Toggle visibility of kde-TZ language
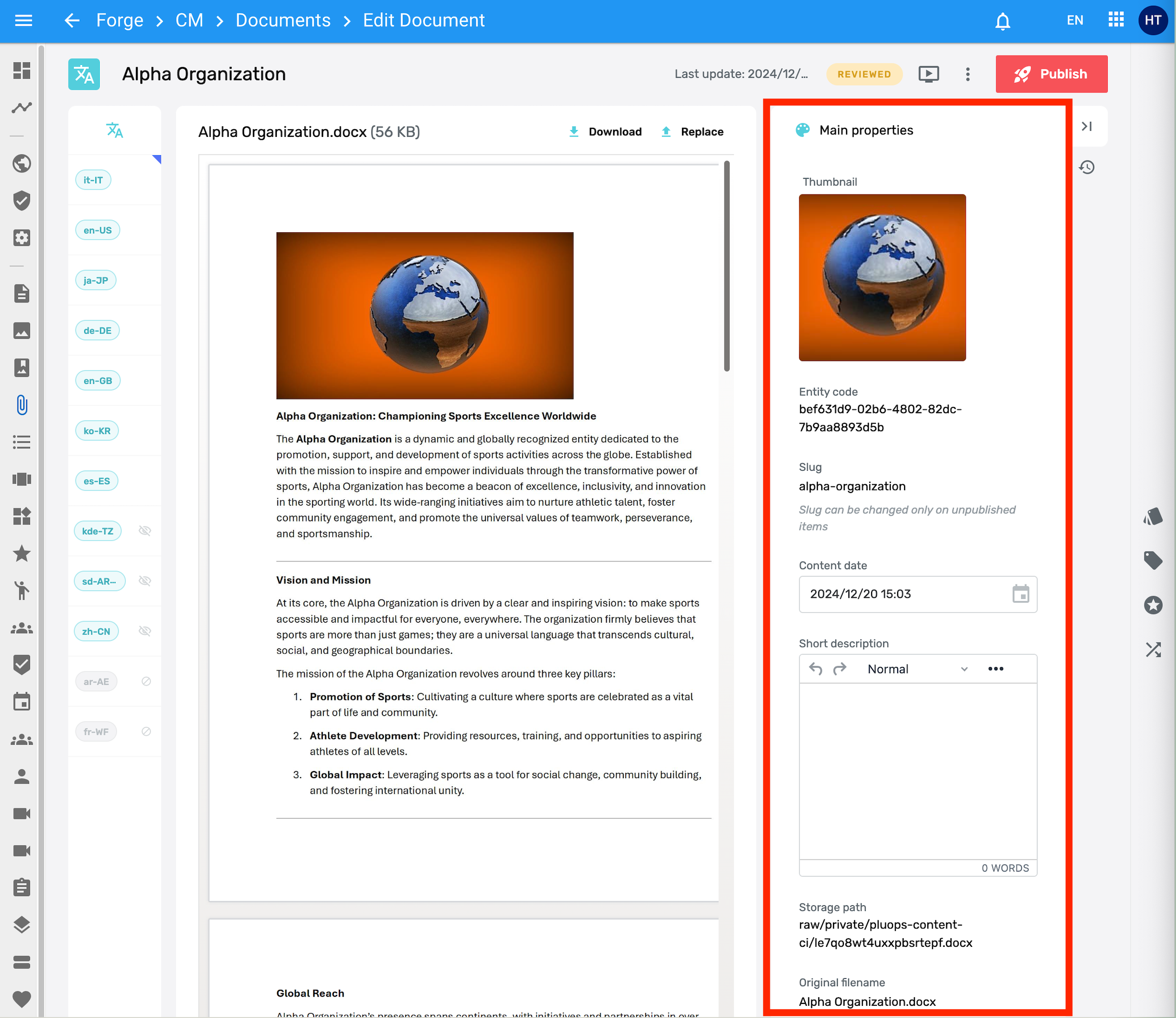Viewport: 1176px width, 1018px height. coord(145,531)
